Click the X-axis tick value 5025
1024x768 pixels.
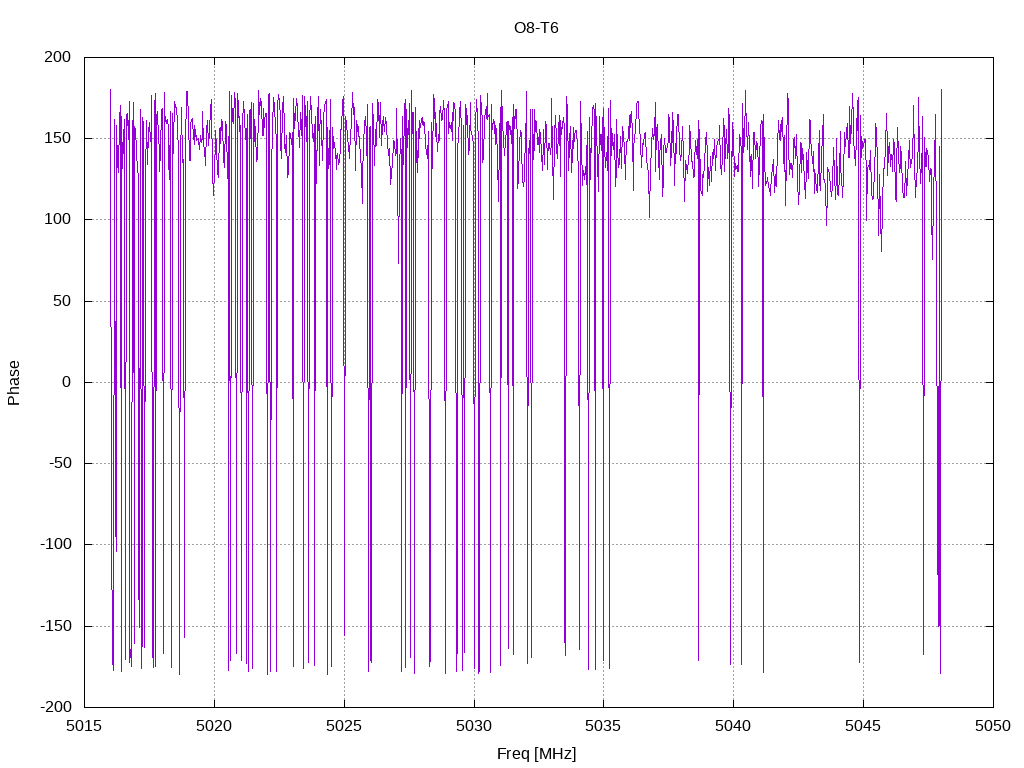344,726
